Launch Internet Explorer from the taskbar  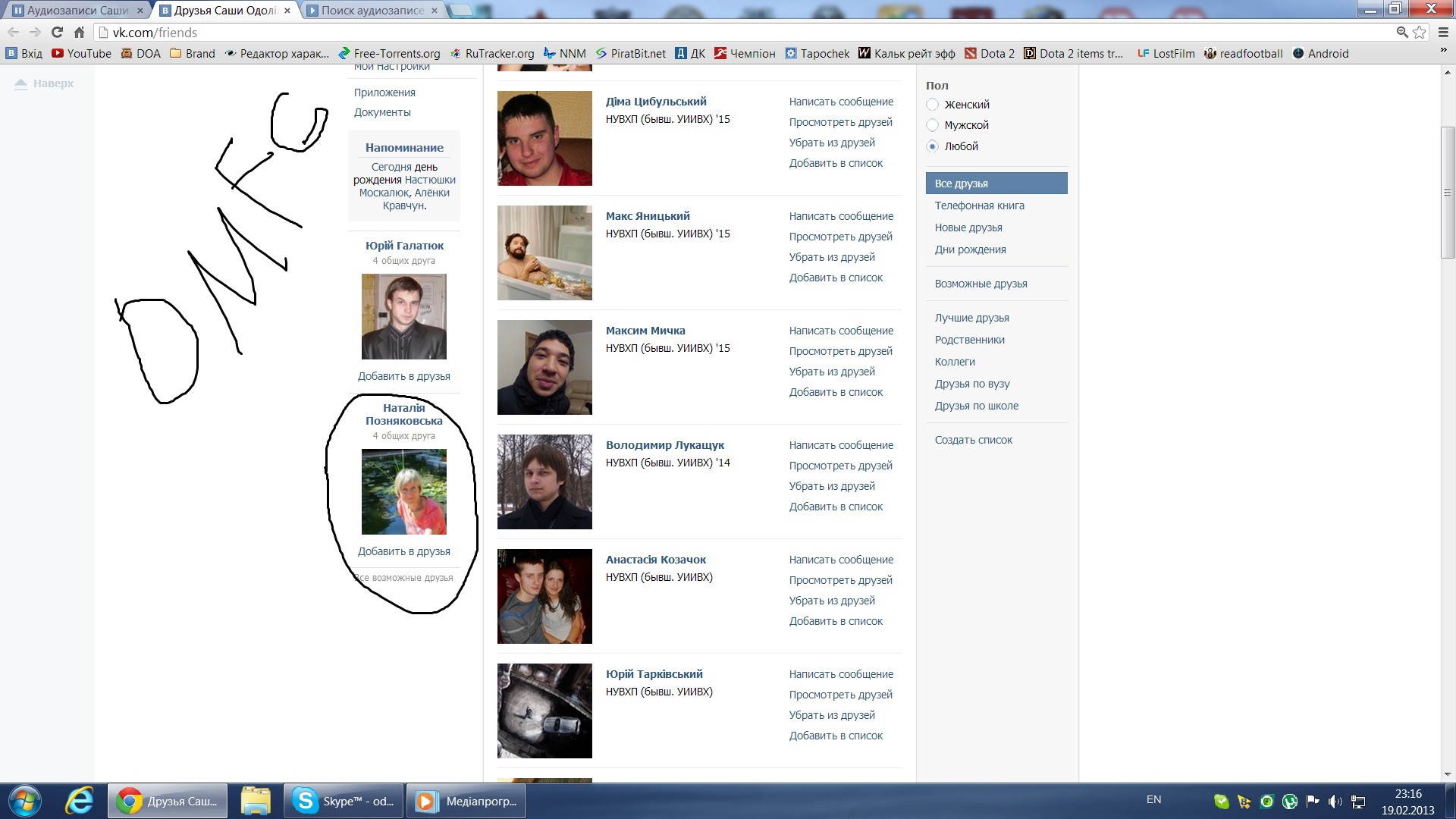pyautogui.click(x=79, y=801)
